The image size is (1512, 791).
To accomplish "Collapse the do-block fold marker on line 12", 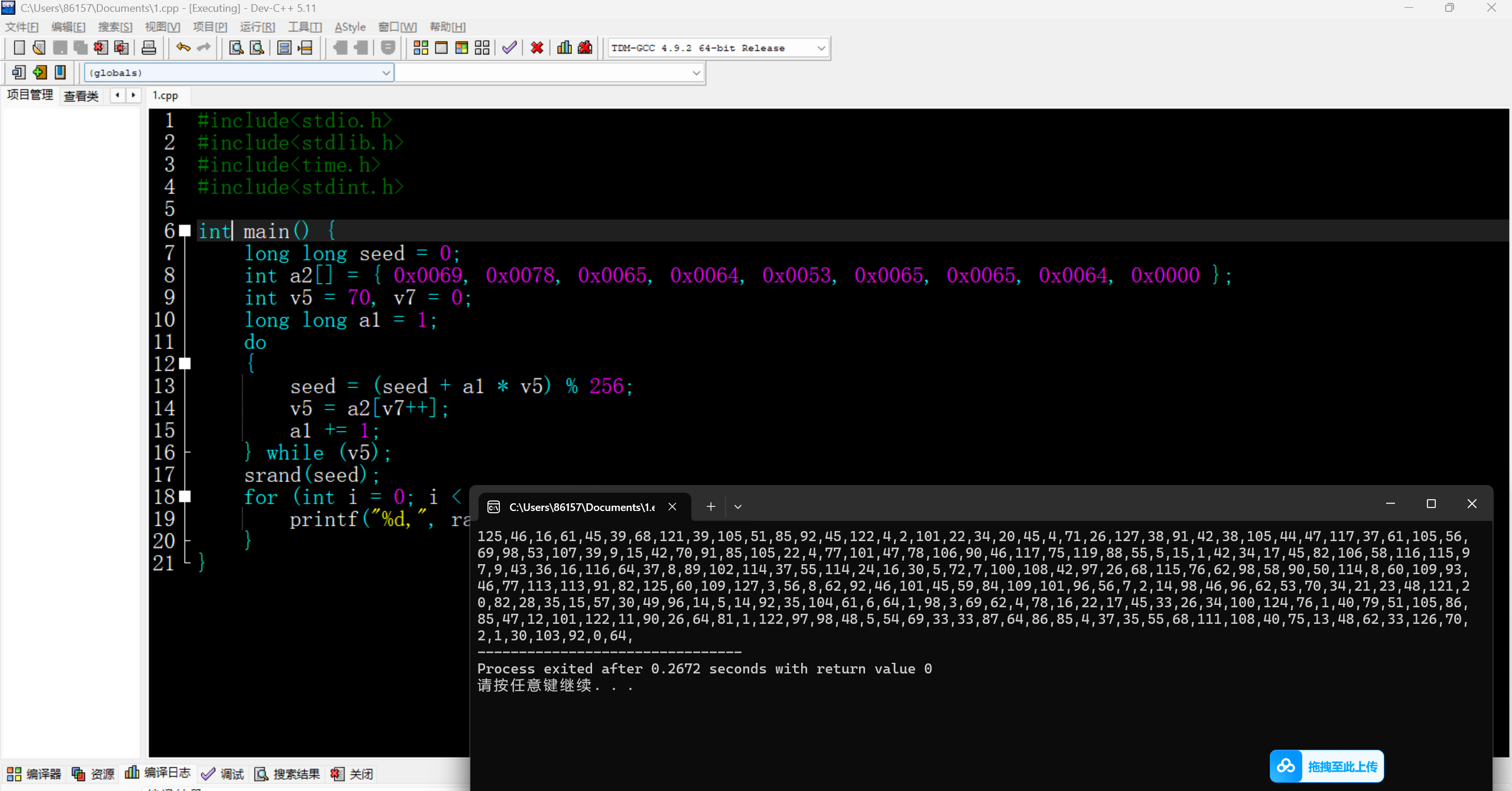I will (185, 363).
